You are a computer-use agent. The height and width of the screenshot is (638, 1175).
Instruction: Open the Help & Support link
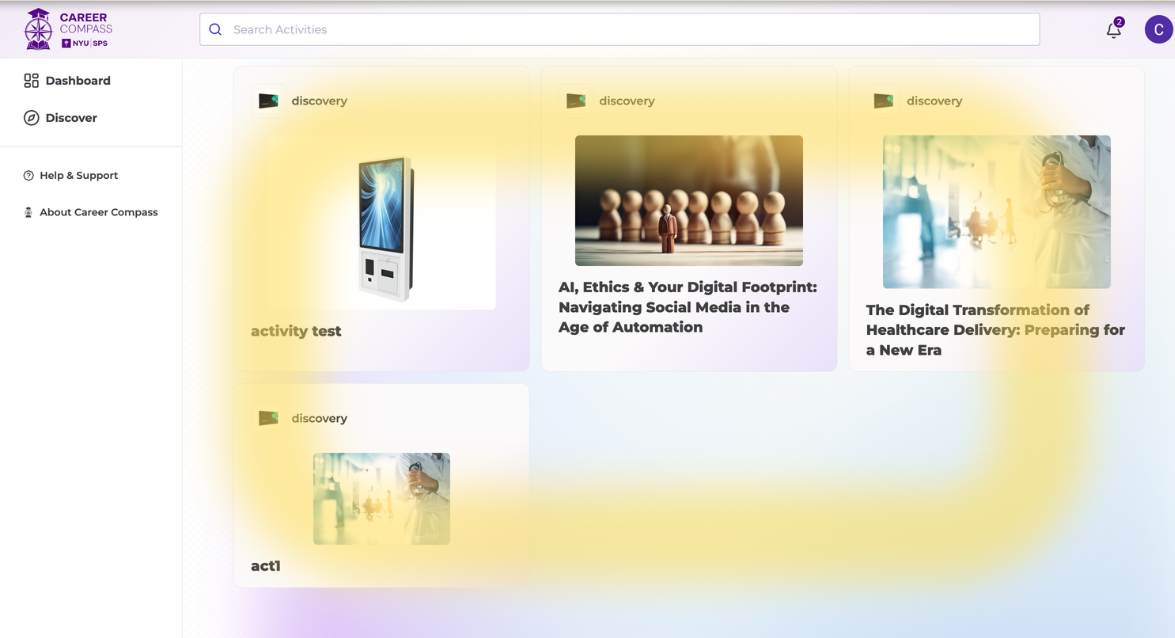coord(78,175)
